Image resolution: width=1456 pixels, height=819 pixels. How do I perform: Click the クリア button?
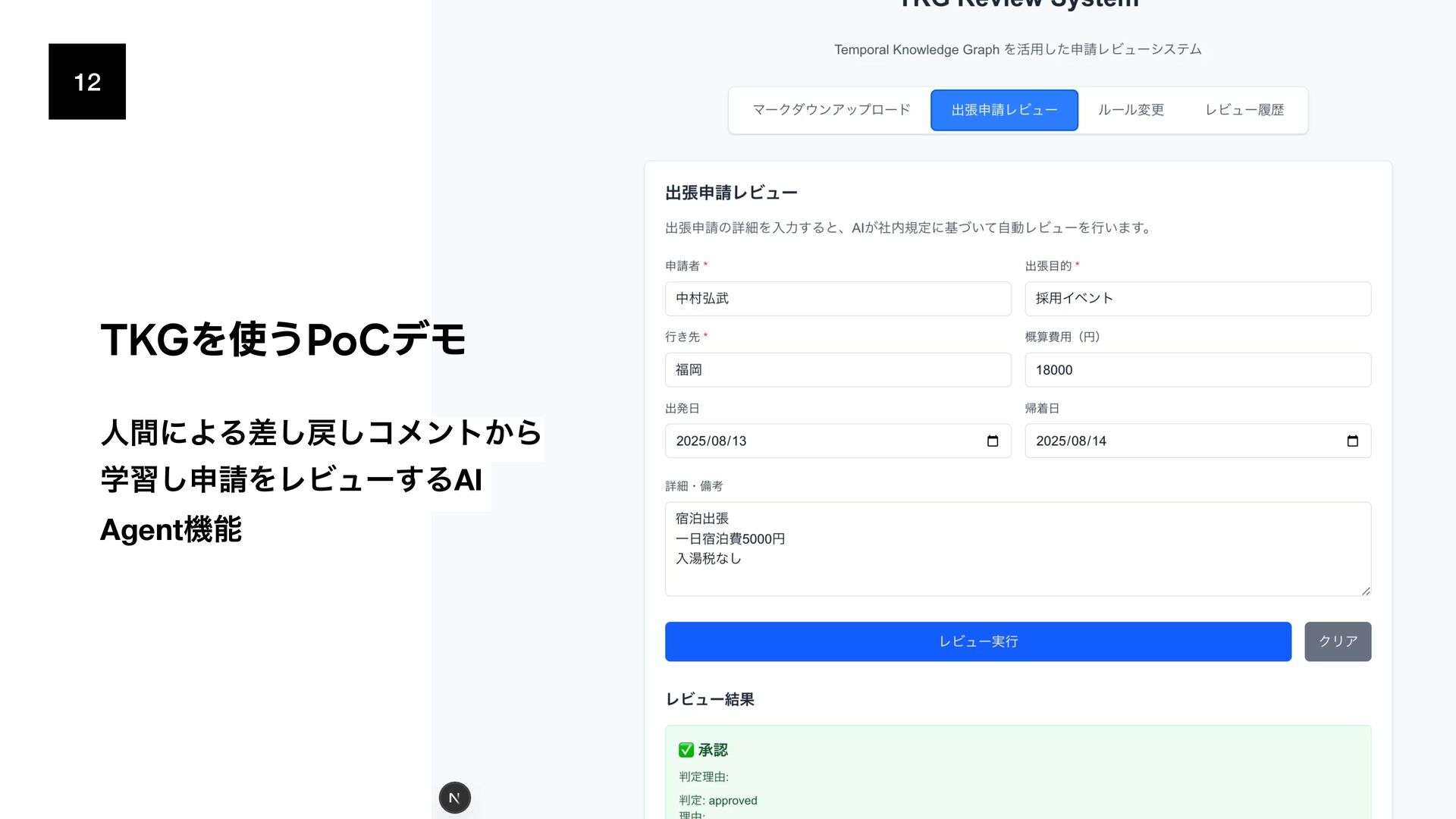click(1337, 642)
